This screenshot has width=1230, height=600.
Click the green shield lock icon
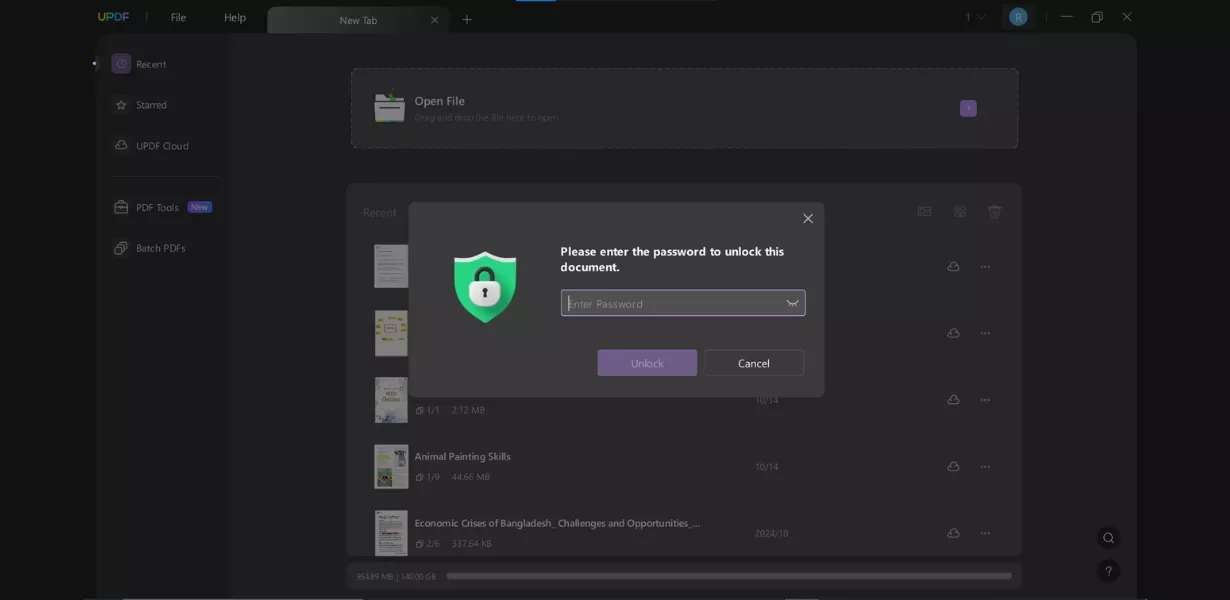(x=485, y=287)
